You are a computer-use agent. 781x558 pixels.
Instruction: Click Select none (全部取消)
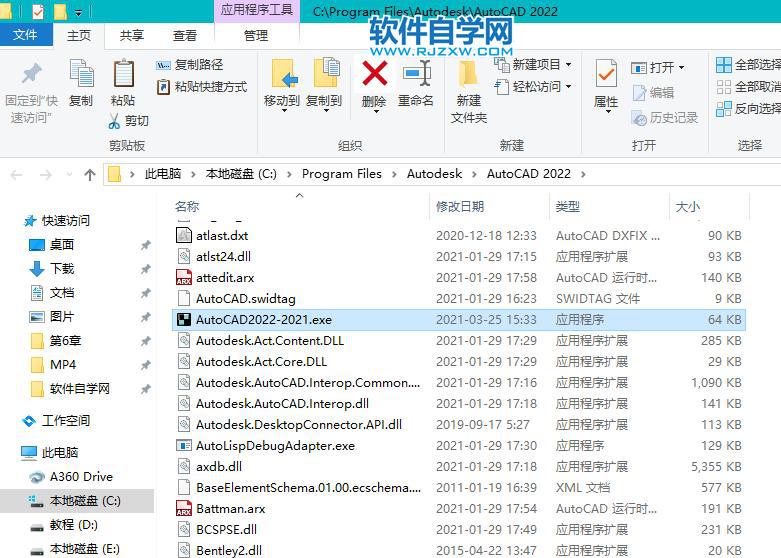coord(748,87)
